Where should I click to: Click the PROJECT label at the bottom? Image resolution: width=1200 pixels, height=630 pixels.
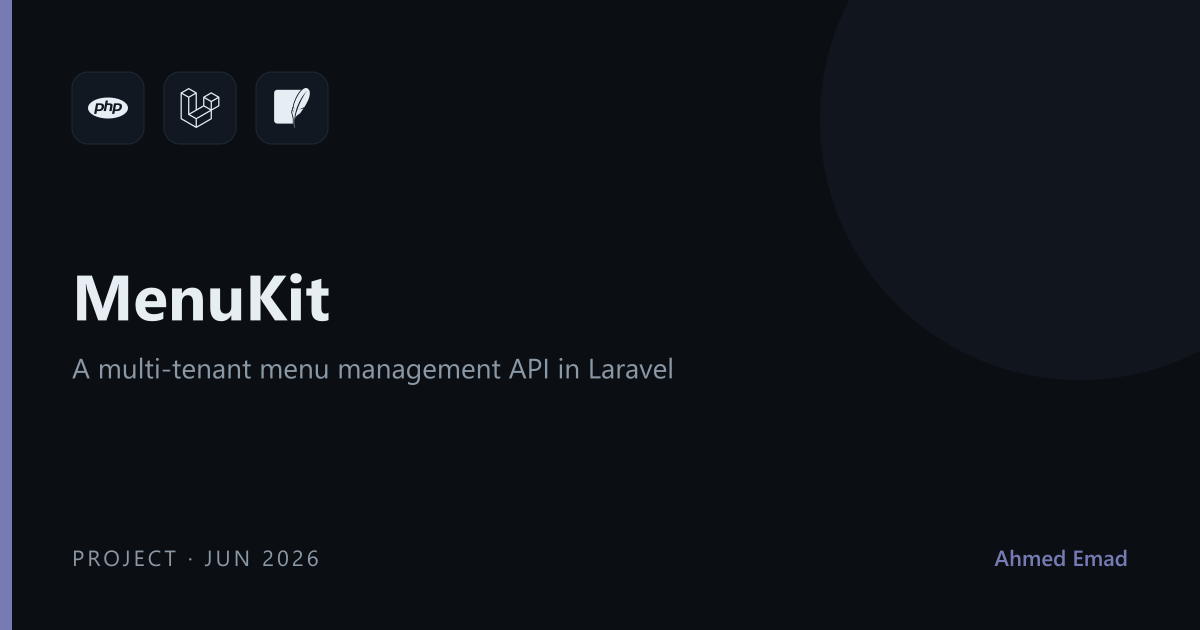click(x=125, y=558)
